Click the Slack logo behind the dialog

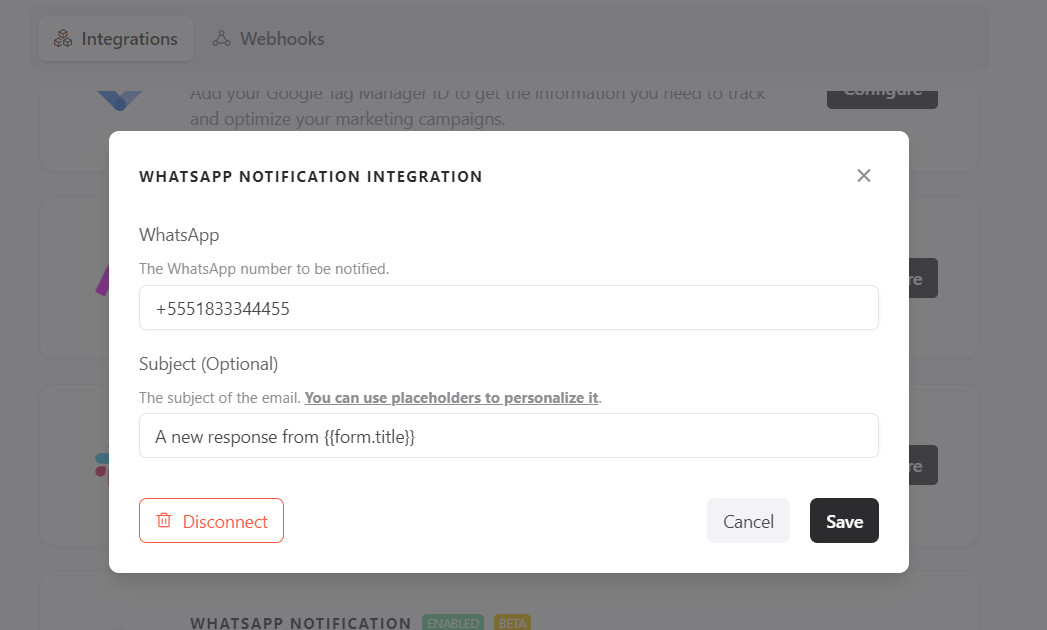(102, 465)
